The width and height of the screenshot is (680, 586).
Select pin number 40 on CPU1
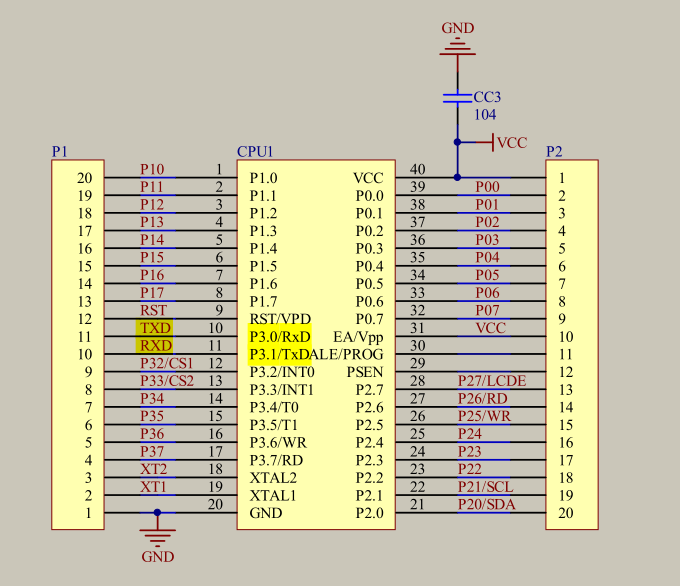pos(417,169)
